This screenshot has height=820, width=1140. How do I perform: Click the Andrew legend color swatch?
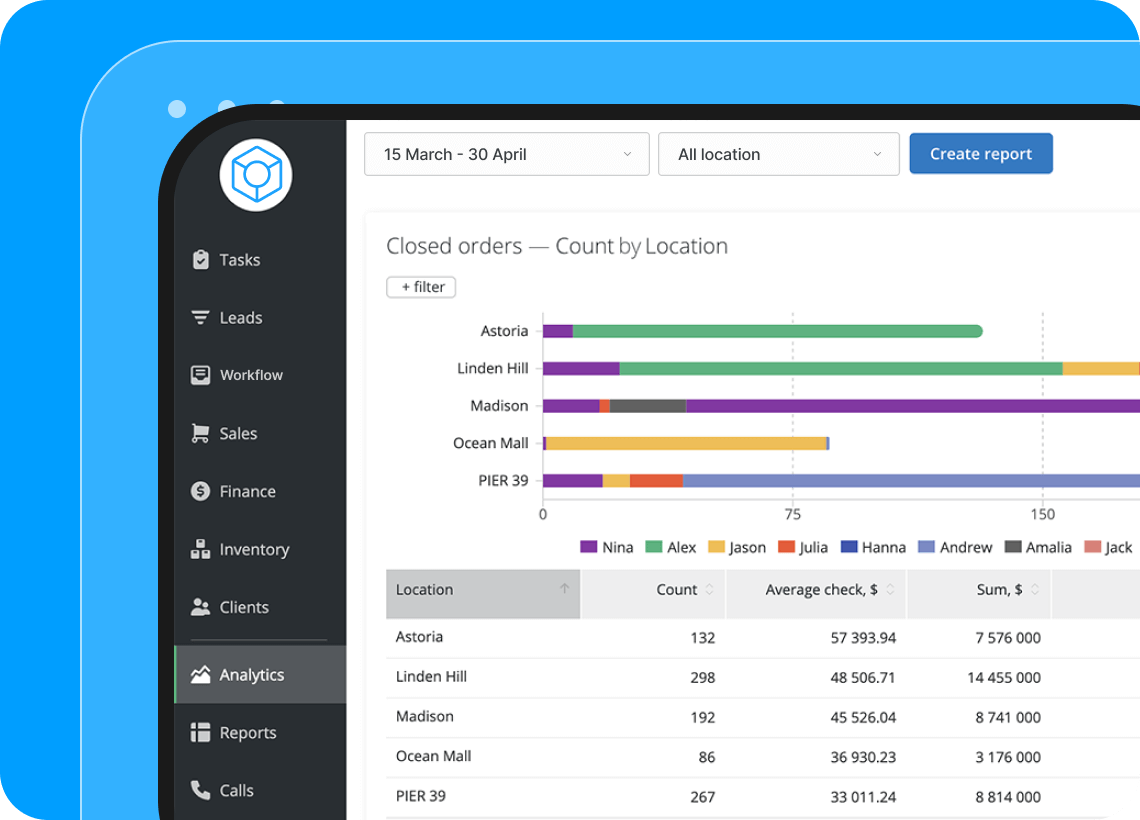(x=926, y=547)
